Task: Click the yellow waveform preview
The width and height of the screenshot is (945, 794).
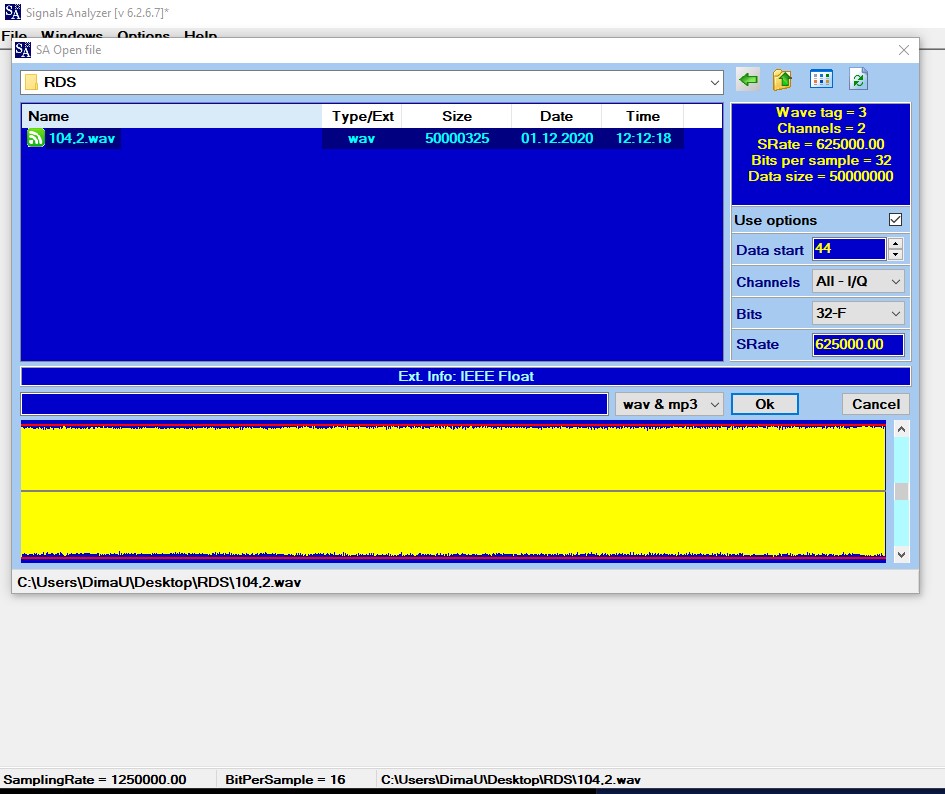Action: click(x=453, y=491)
